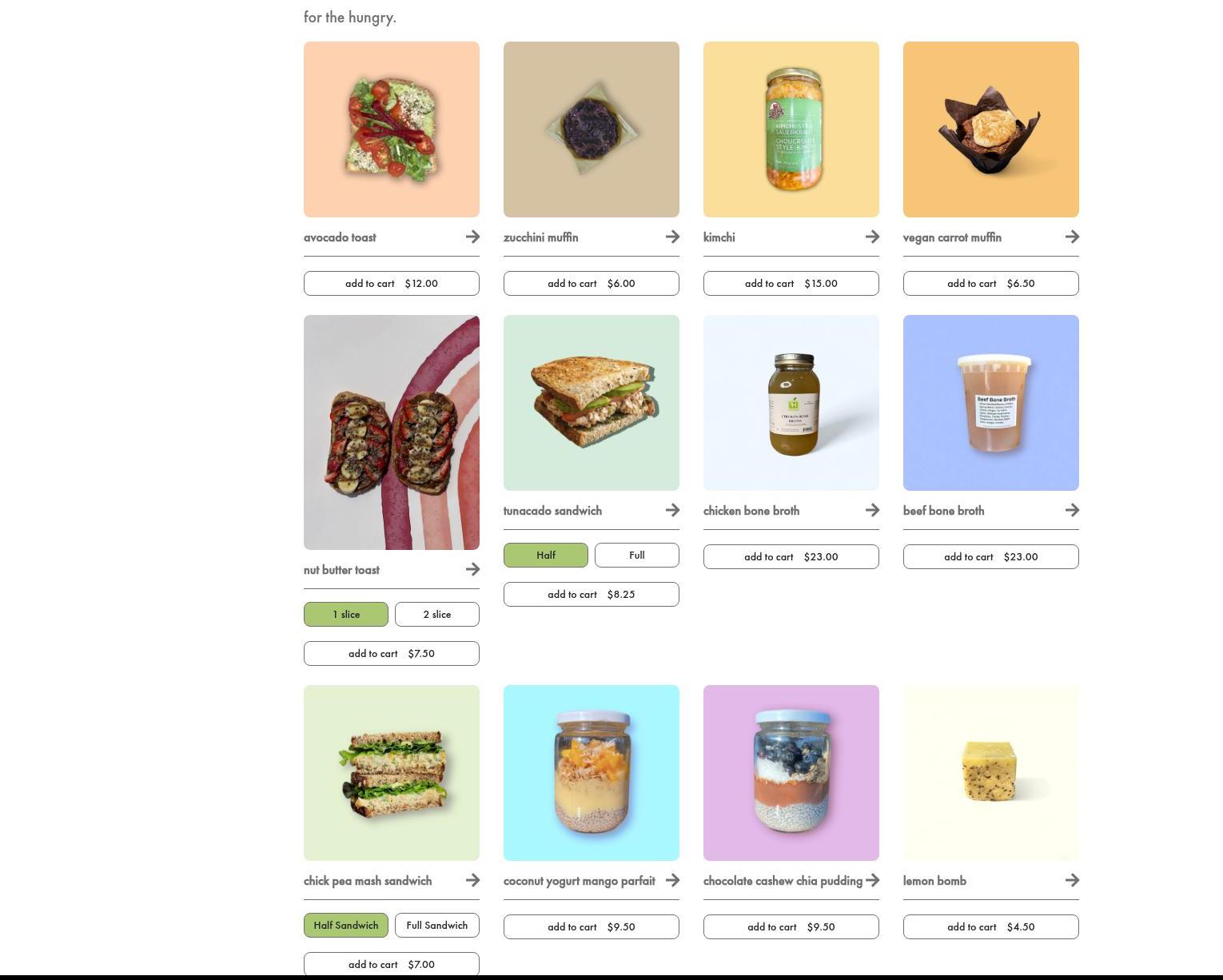Choose Full size for tunacado sandwich
The height and width of the screenshot is (980, 1223).
[x=637, y=555]
